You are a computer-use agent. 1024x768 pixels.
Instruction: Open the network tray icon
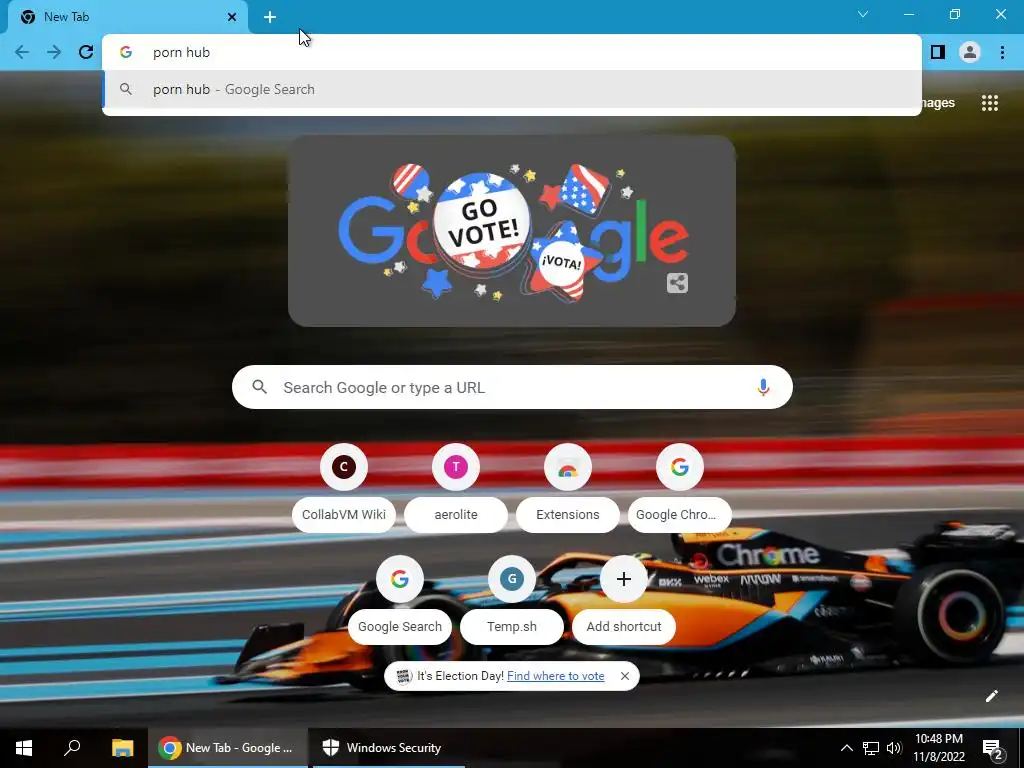871,748
